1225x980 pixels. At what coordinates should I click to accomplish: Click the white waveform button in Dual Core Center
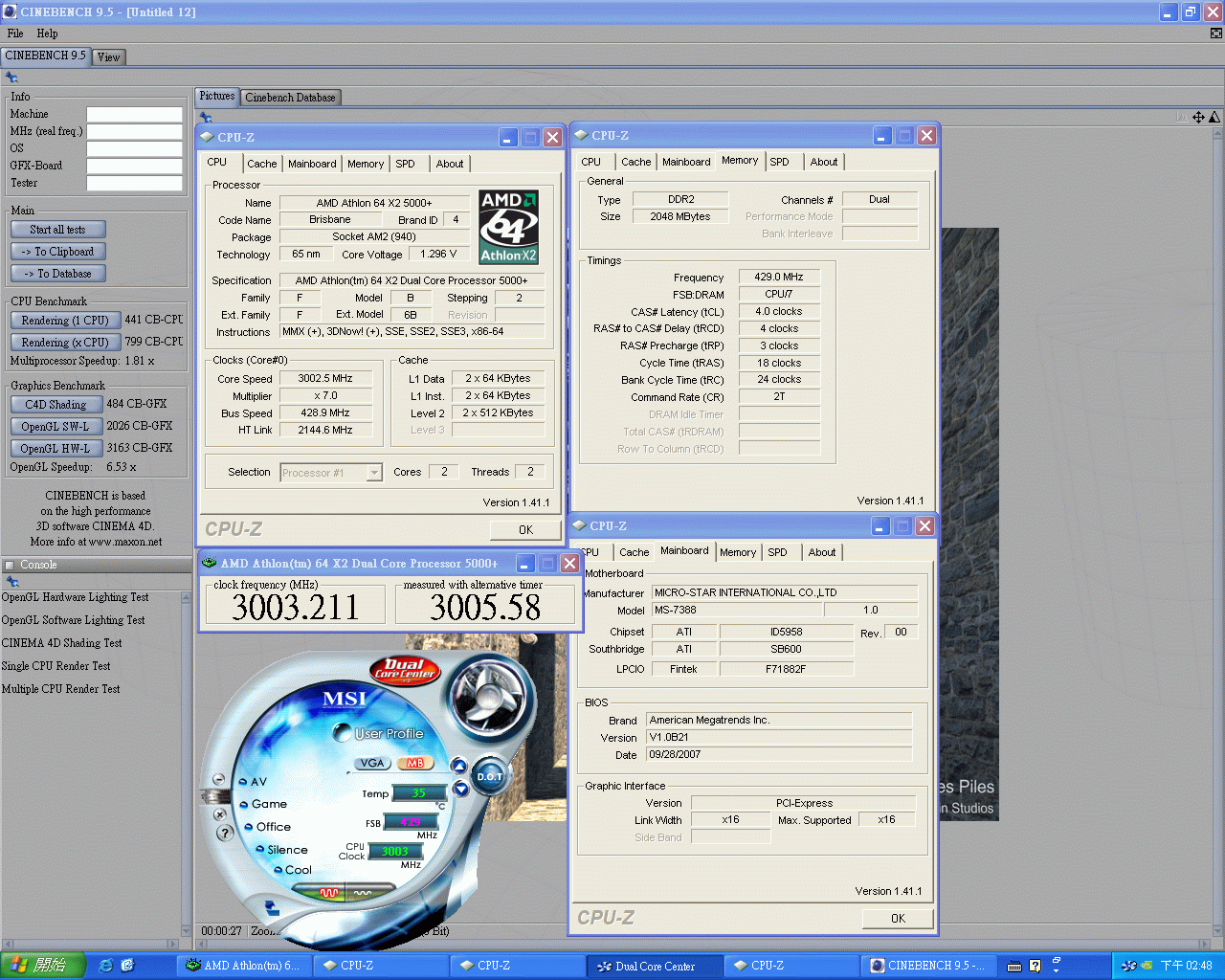tap(362, 892)
